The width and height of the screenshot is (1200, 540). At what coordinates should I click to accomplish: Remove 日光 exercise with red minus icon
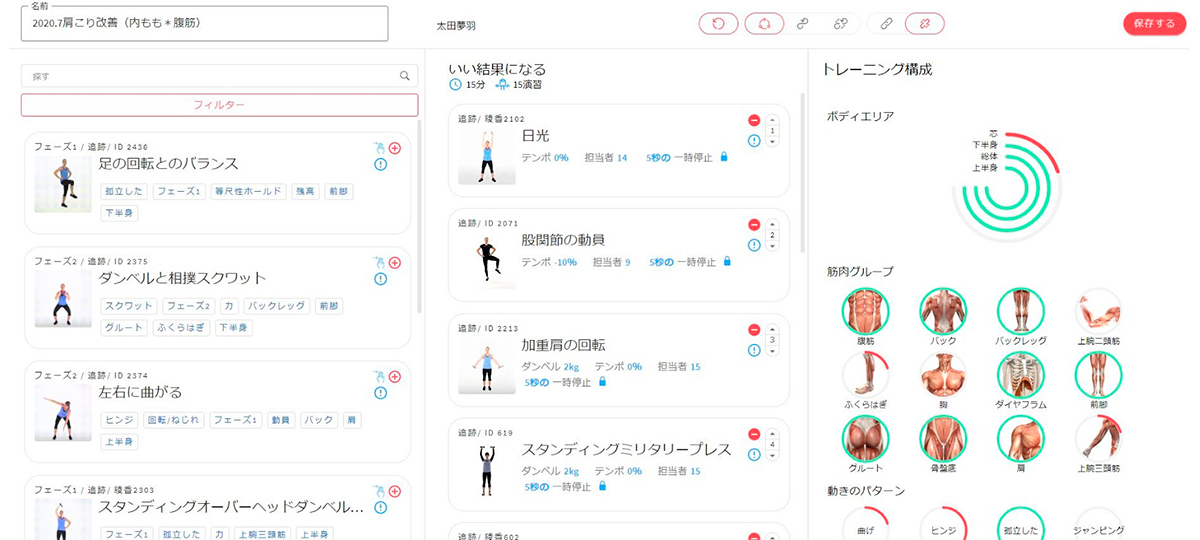pyautogui.click(x=754, y=121)
